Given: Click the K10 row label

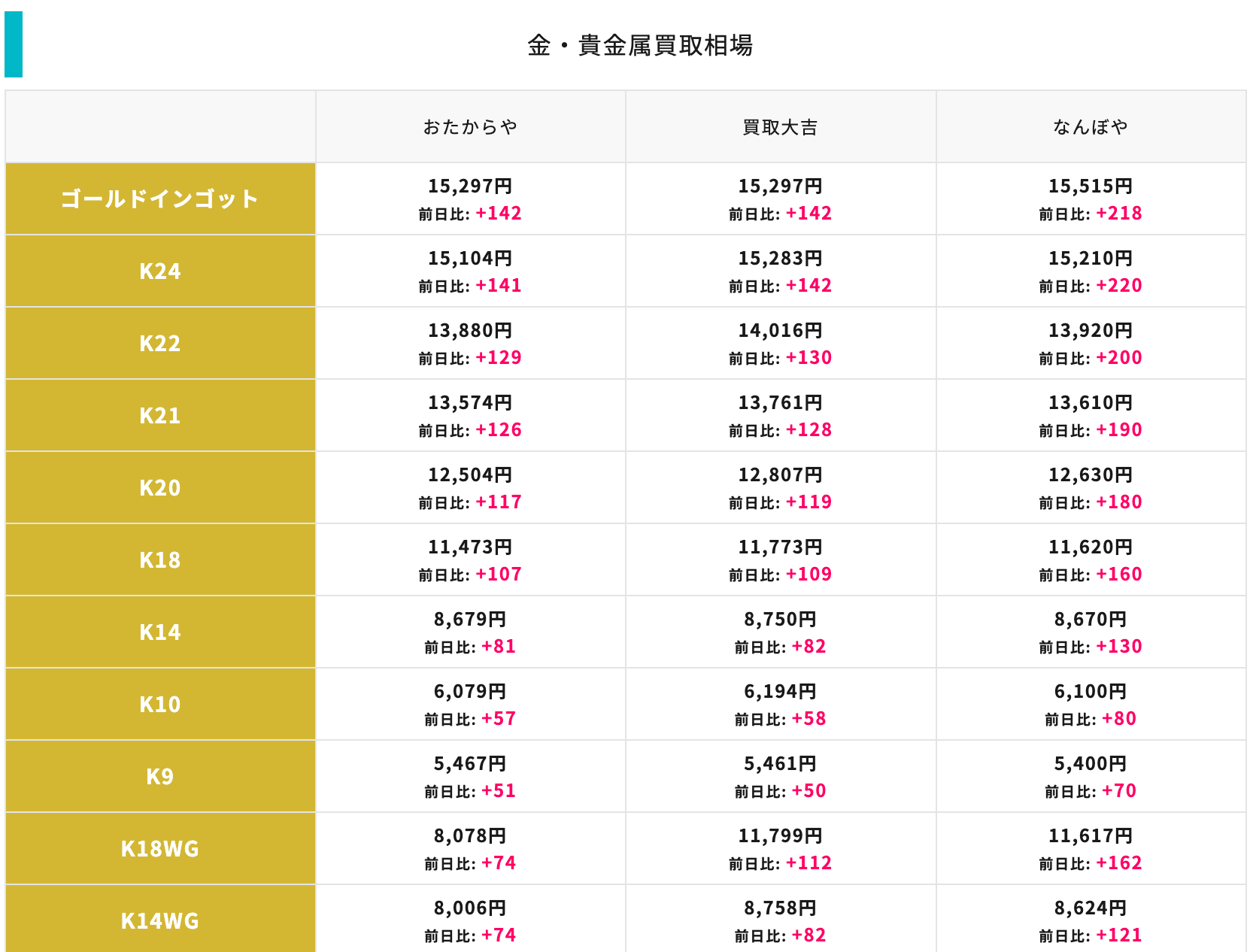Looking at the screenshot, I should click(160, 705).
